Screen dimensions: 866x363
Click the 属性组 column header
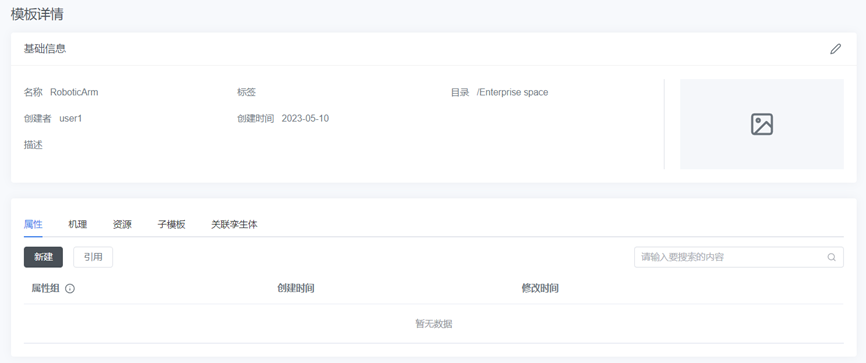click(x=45, y=288)
